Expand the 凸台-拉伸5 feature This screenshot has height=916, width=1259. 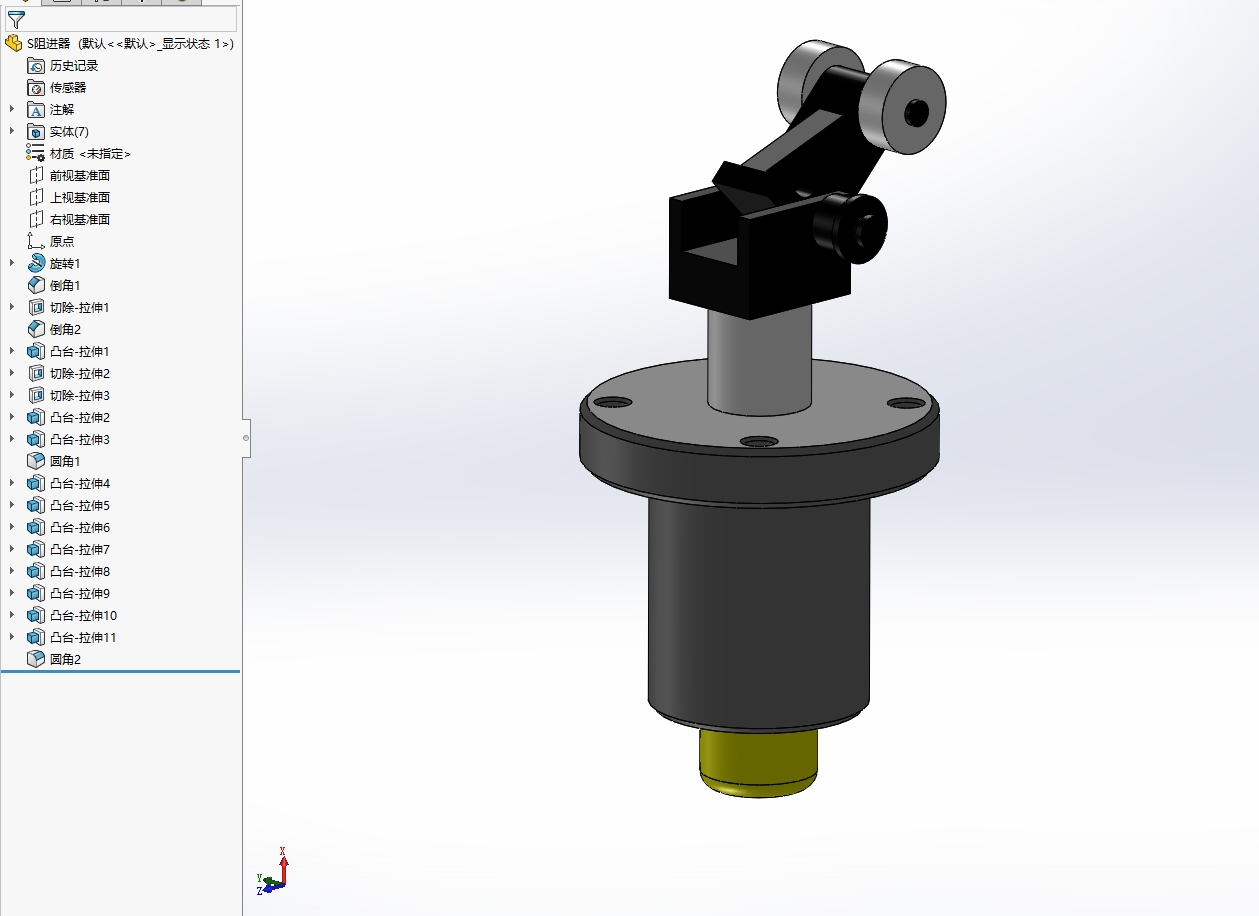[x=12, y=505]
